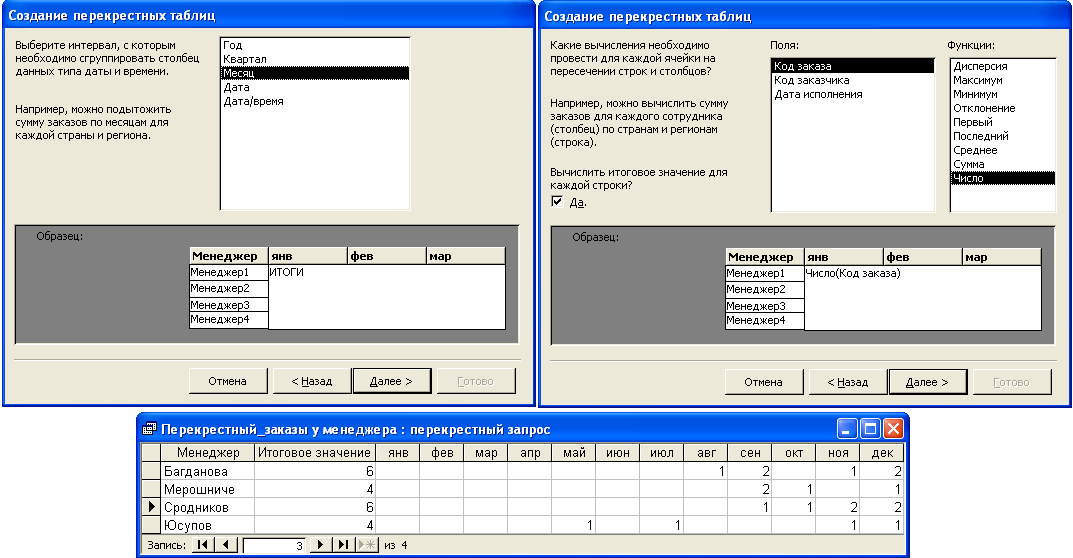
Task: Select the 'Юсупов' cell
Action: [x=207, y=525]
